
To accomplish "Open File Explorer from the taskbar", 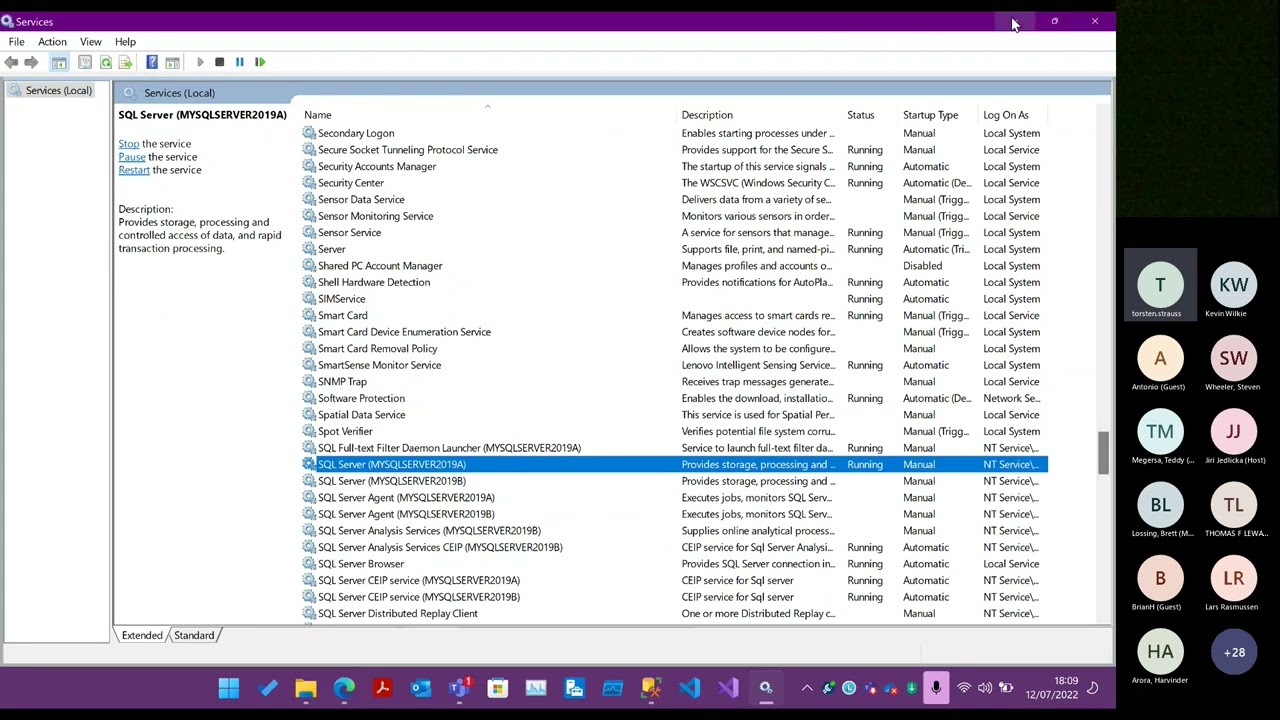I will (306, 688).
